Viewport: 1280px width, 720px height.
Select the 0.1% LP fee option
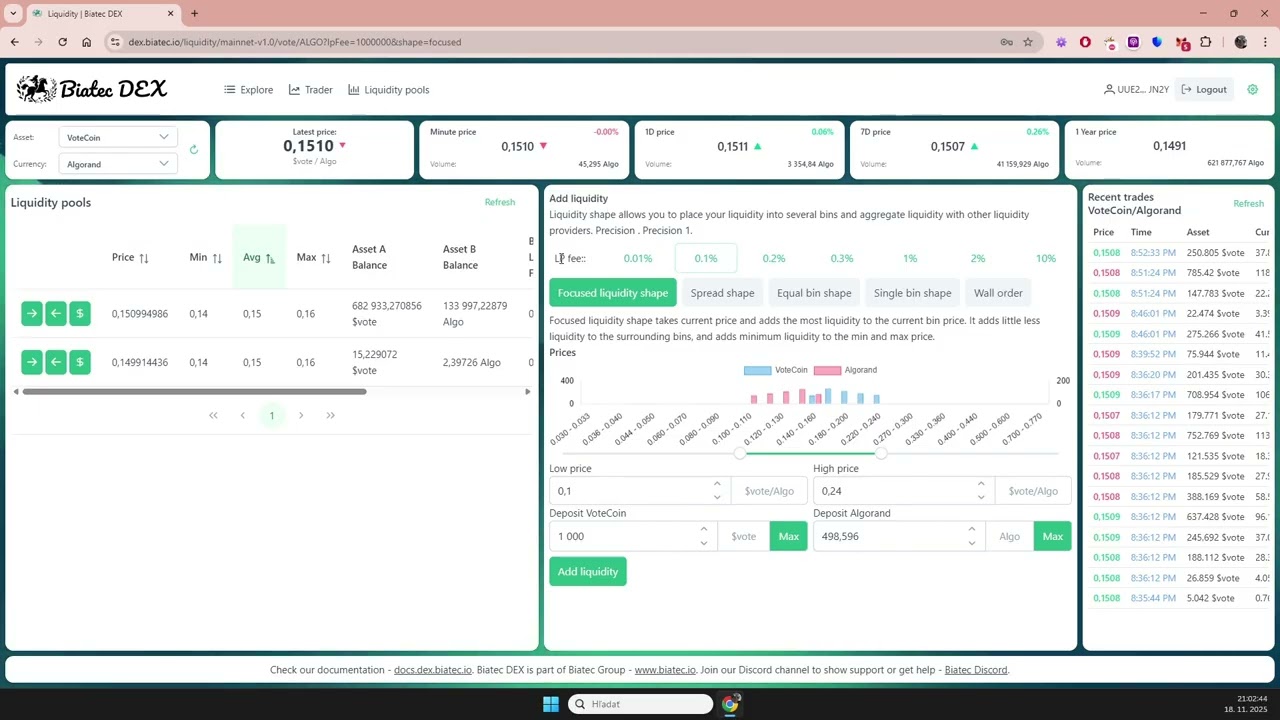click(706, 258)
